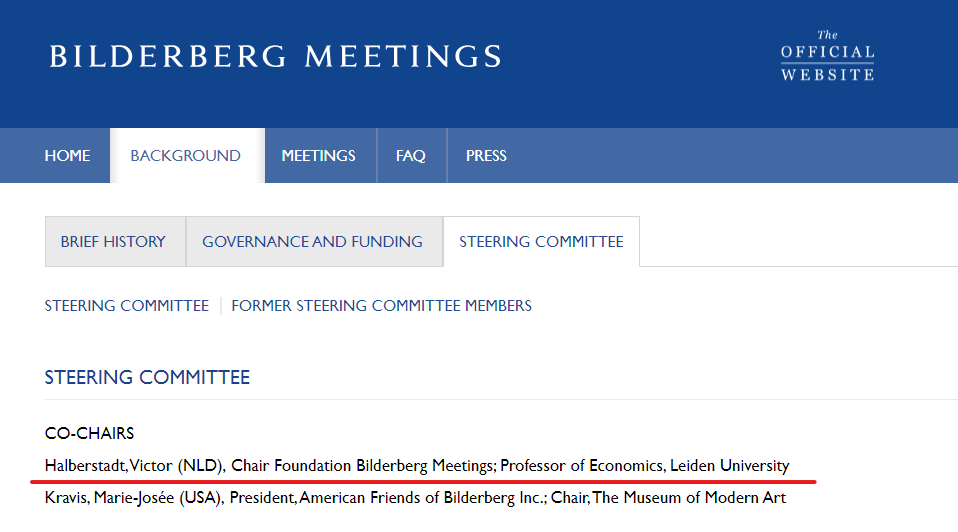Open the Meetings nav item
The width and height of the screenshot is (958, 532).
pos(318,156)
